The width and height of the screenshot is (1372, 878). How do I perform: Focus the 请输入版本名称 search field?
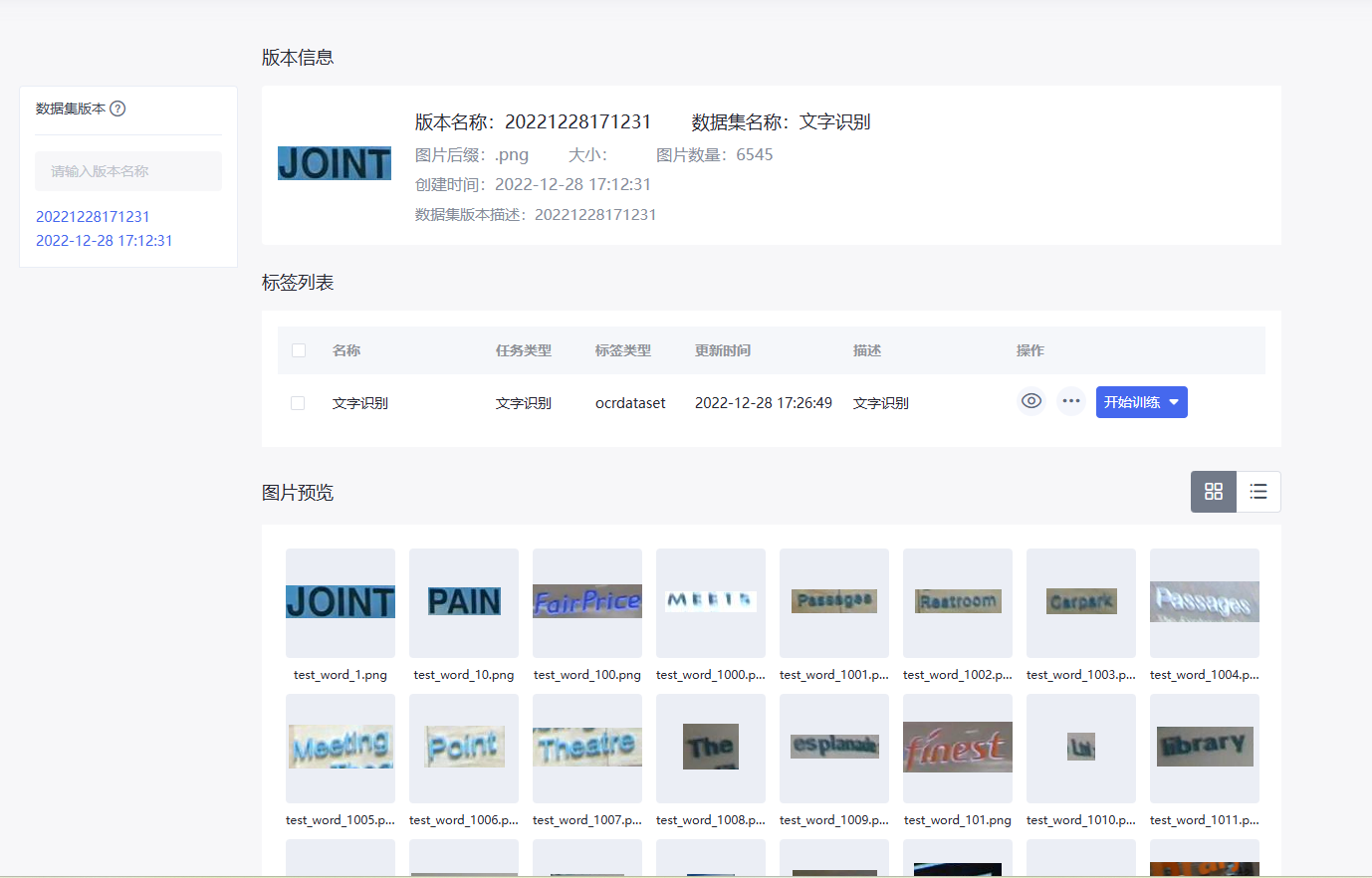pos(128,171)
